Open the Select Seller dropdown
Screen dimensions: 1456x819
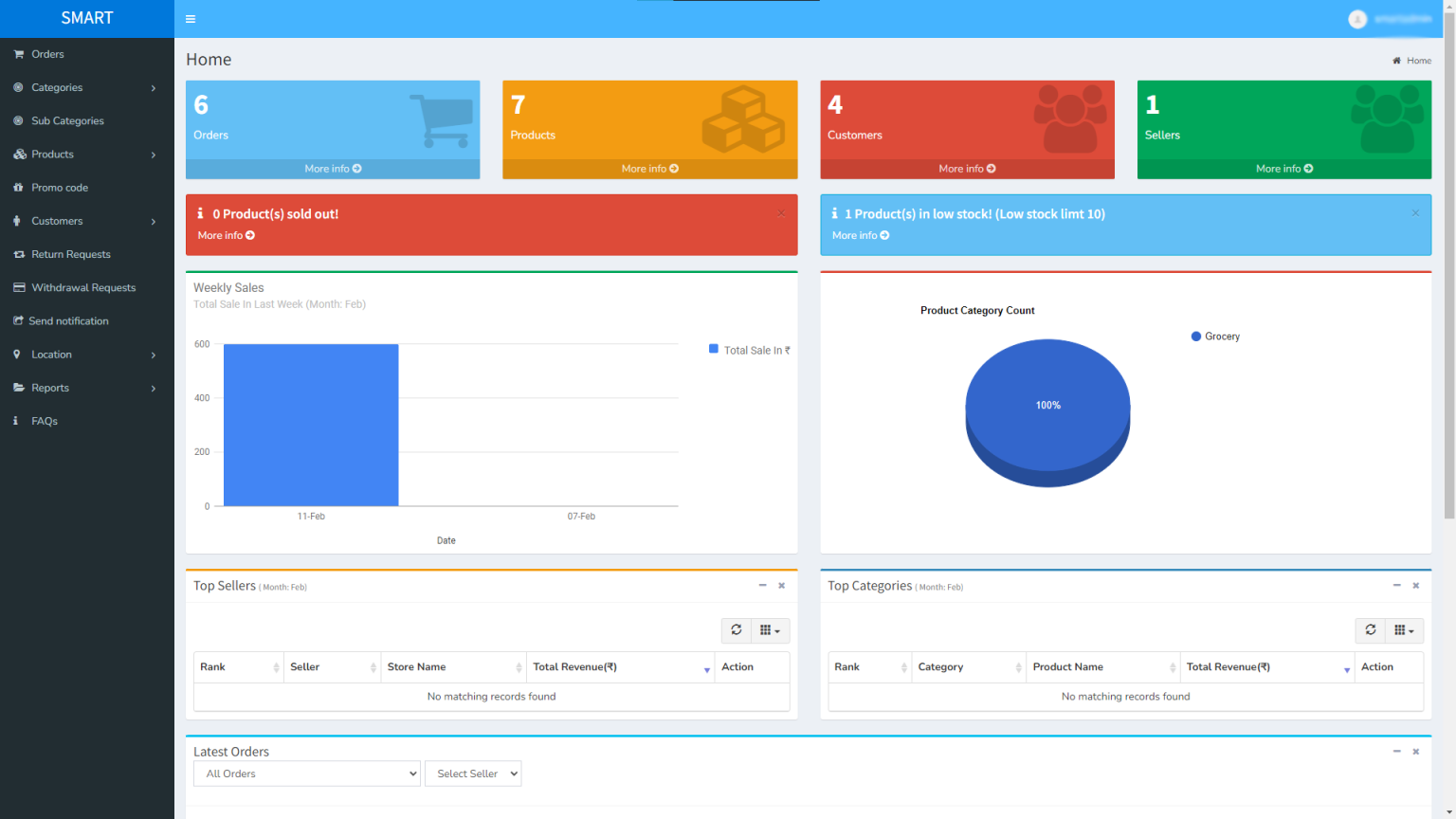coord(472,773)
